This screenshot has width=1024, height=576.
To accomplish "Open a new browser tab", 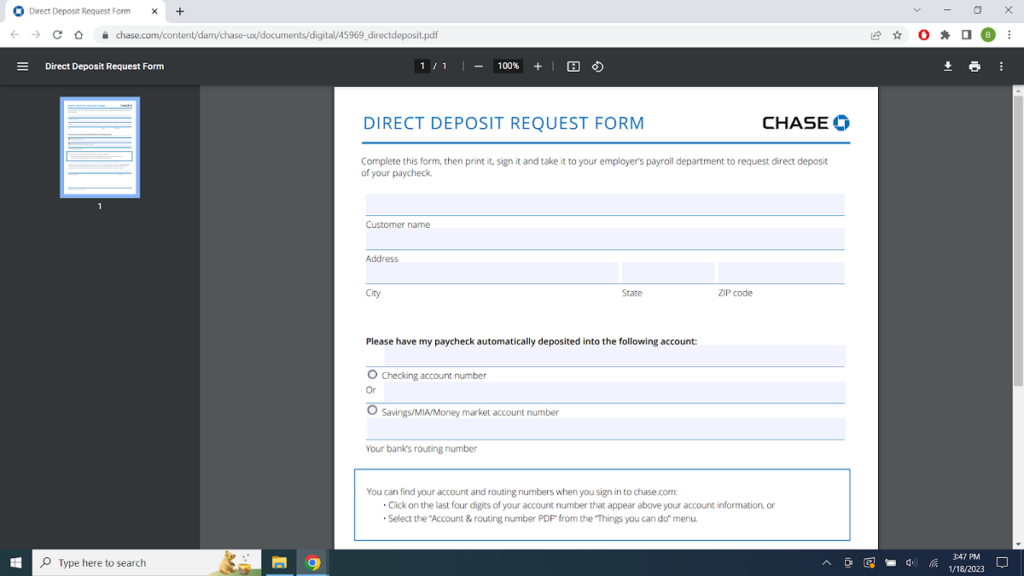I will [178, 12].
